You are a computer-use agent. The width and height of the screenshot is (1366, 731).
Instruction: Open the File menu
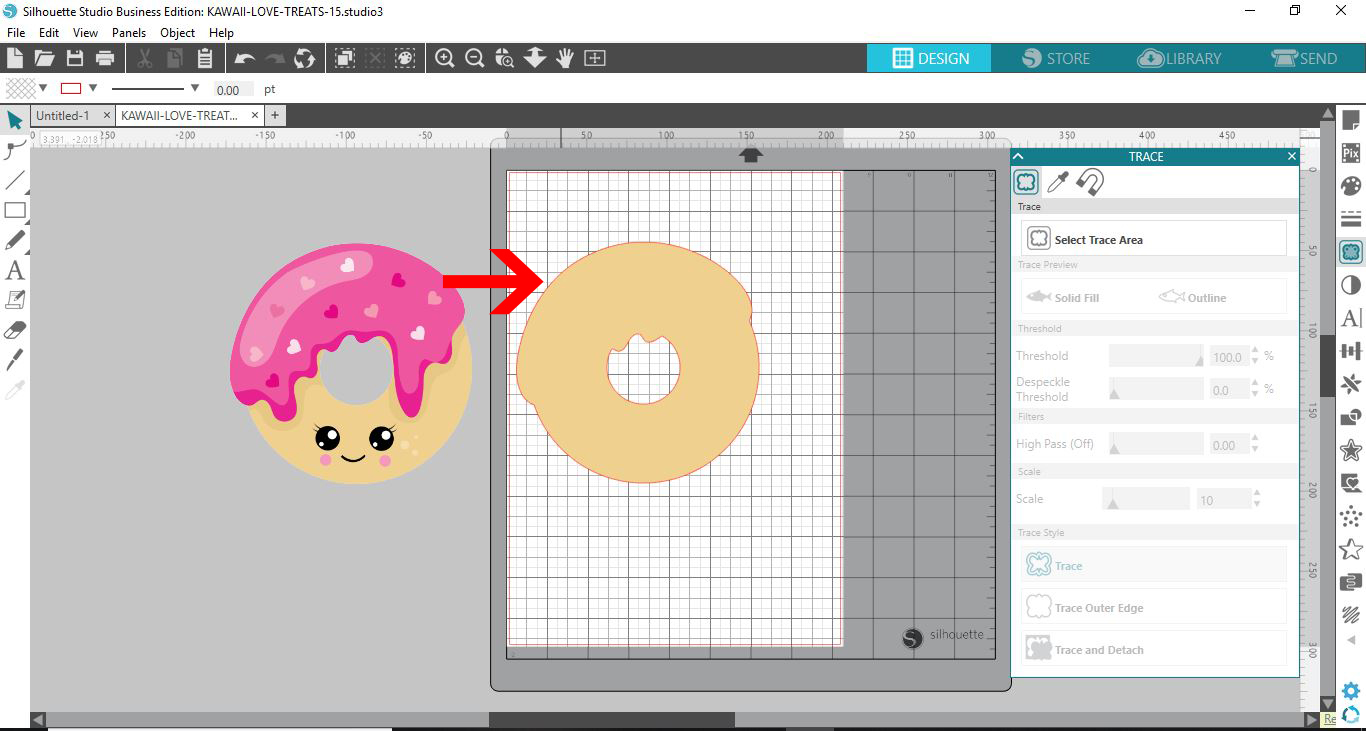click(x=16, y=33)
